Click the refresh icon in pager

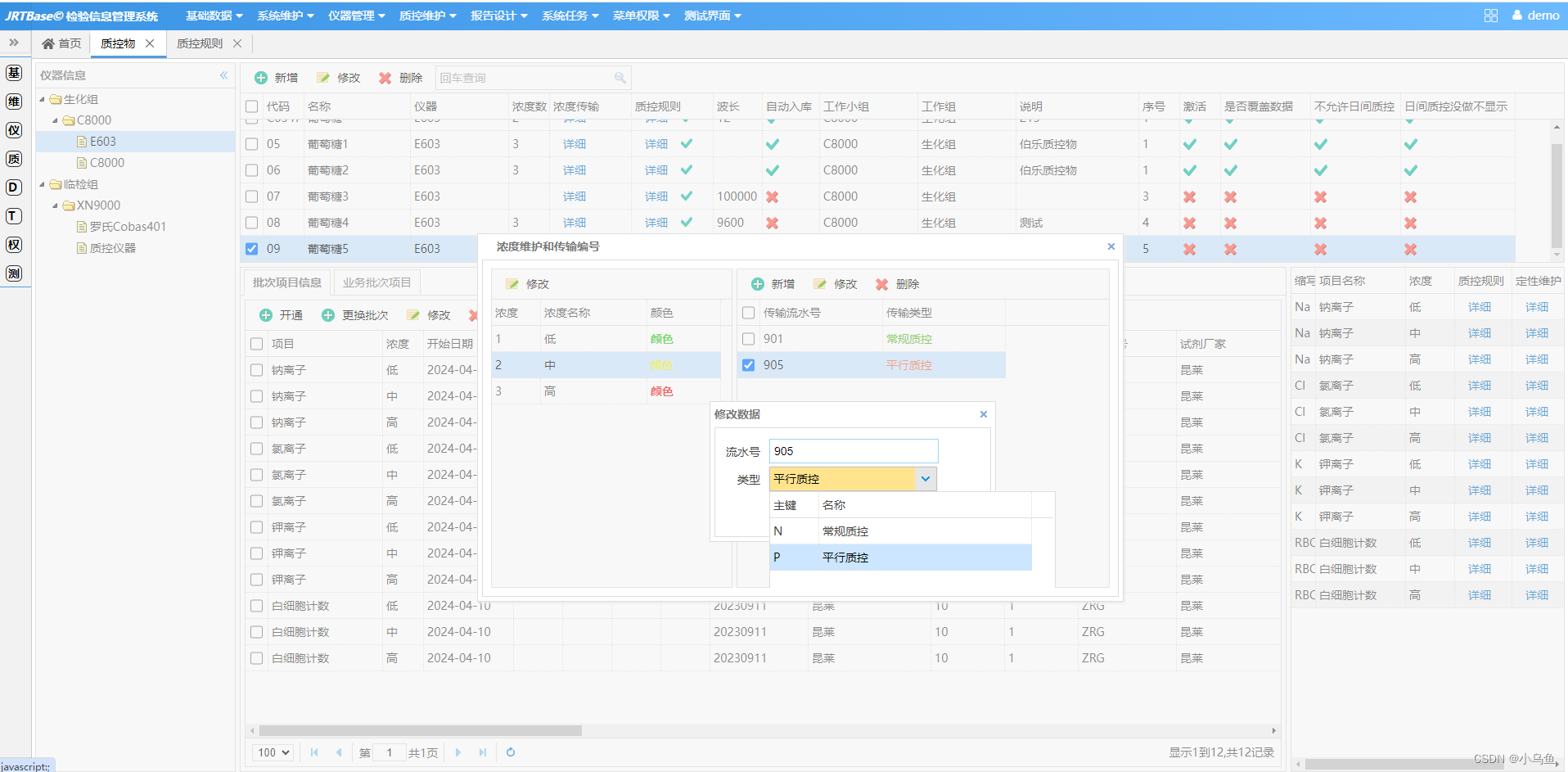(511, 752)
